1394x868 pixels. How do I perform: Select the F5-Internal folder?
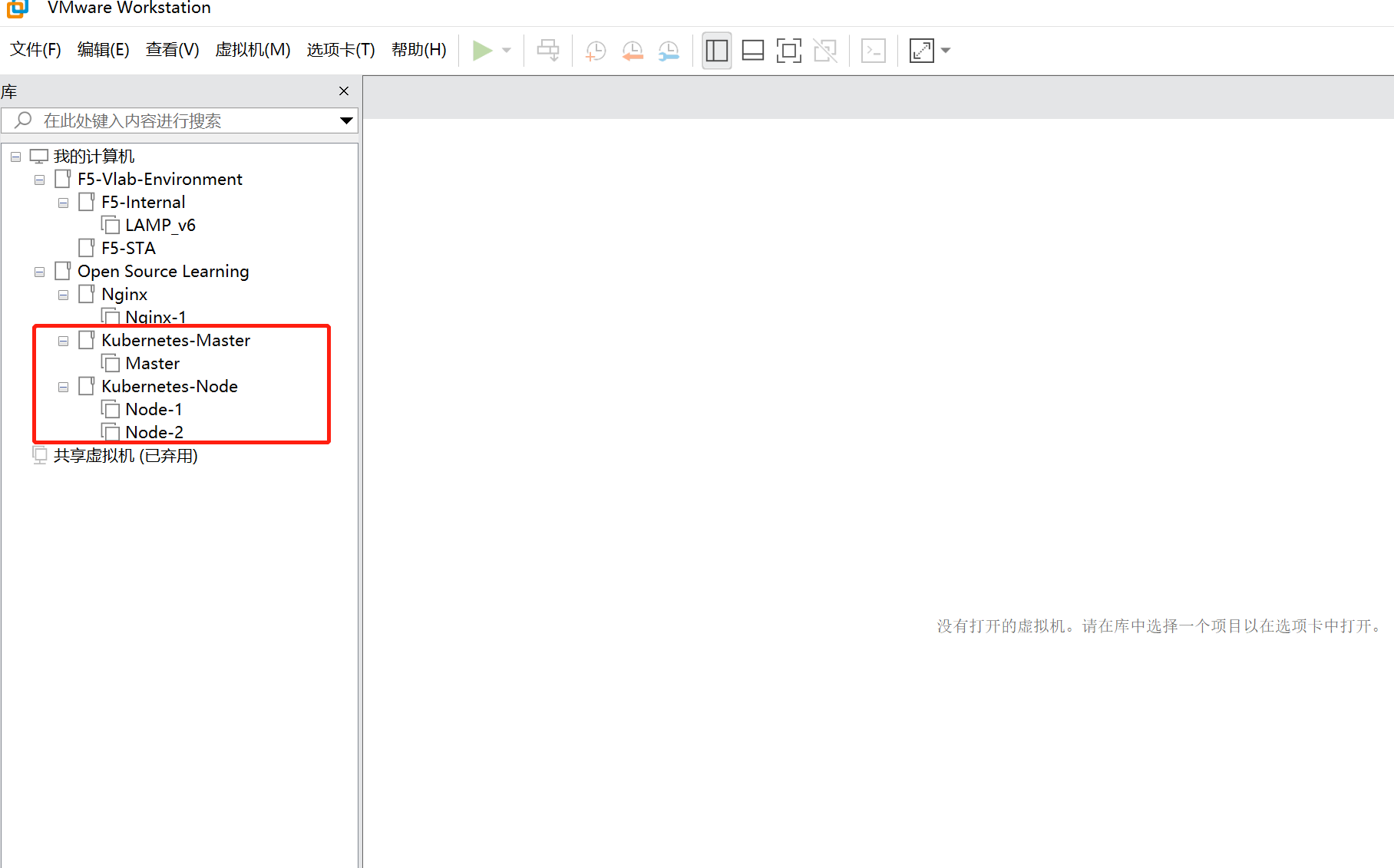pyautogui.click(x=143, y=203)
